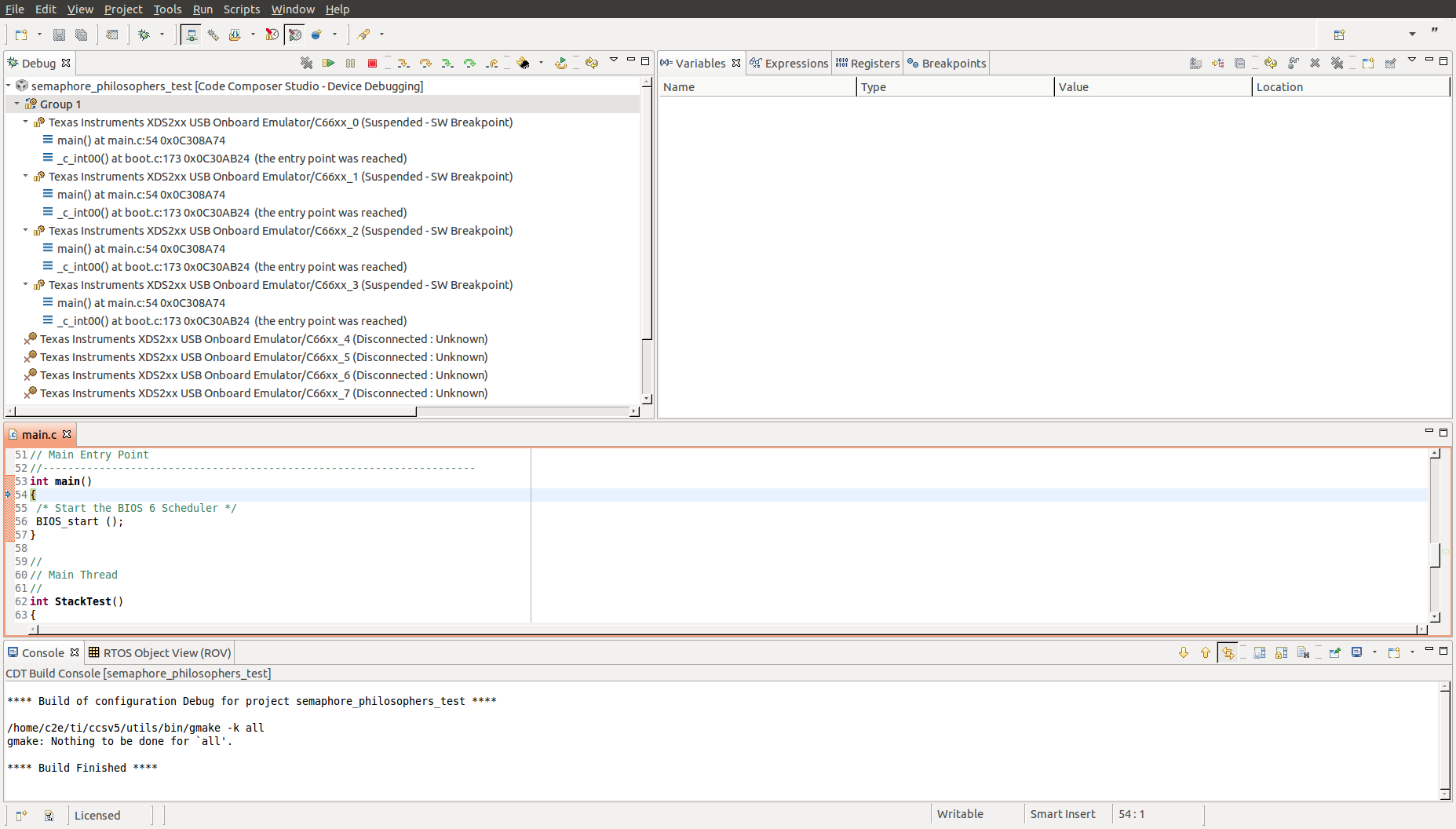Click the Debug view horizontal scrollbar thumb

[216, 411]
